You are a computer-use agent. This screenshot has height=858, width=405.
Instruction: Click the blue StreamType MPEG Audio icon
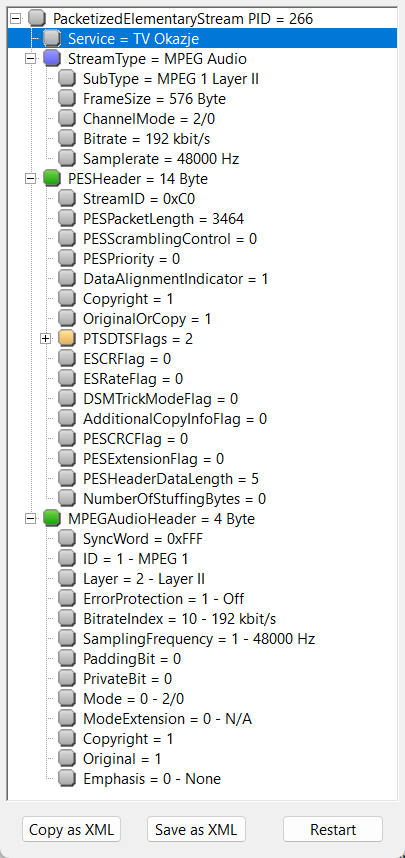(x=51, y=59)
